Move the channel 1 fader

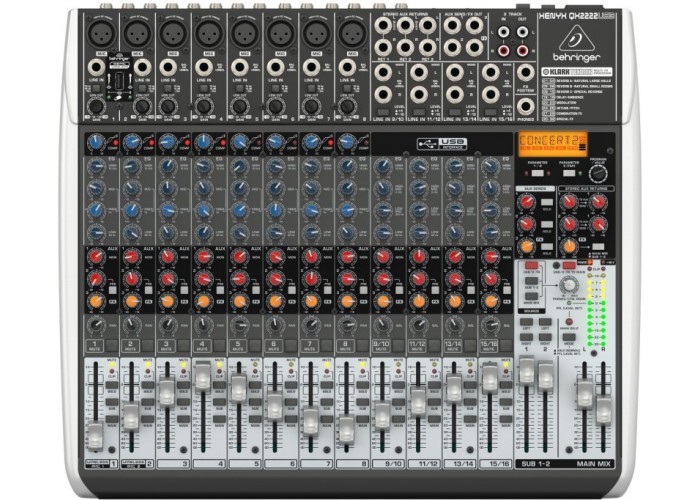pos(95,436)
